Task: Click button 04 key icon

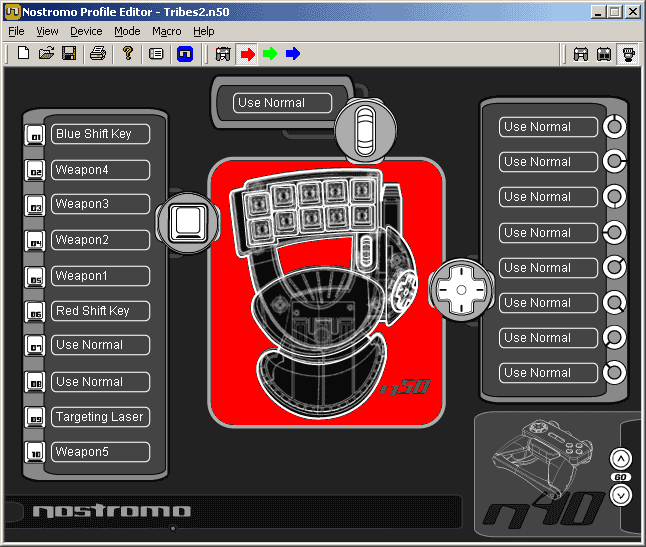Action: (35, 241)
